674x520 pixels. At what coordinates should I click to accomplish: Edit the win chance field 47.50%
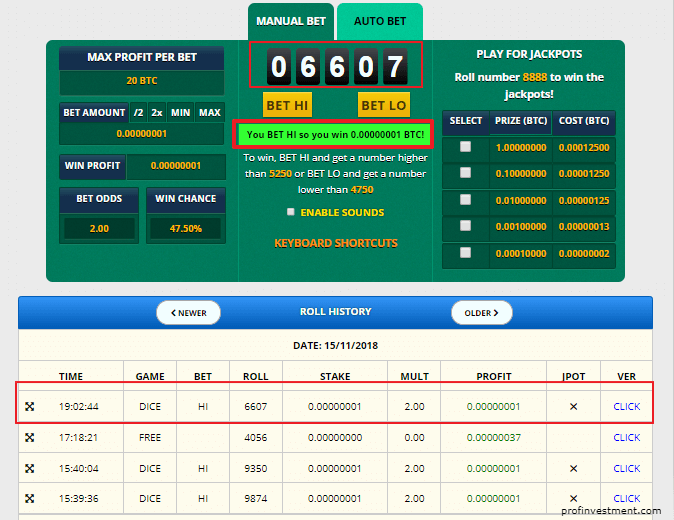185,229
